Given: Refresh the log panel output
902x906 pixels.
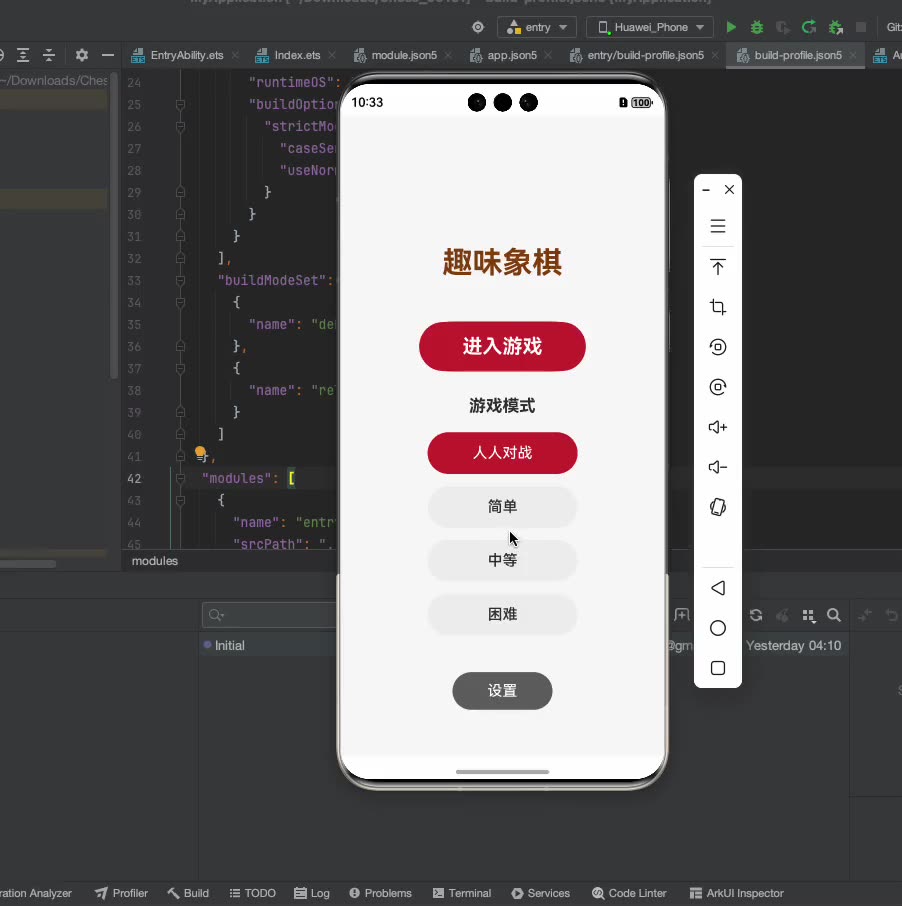Looking at the screenshot, I should (x=756, y=616).
